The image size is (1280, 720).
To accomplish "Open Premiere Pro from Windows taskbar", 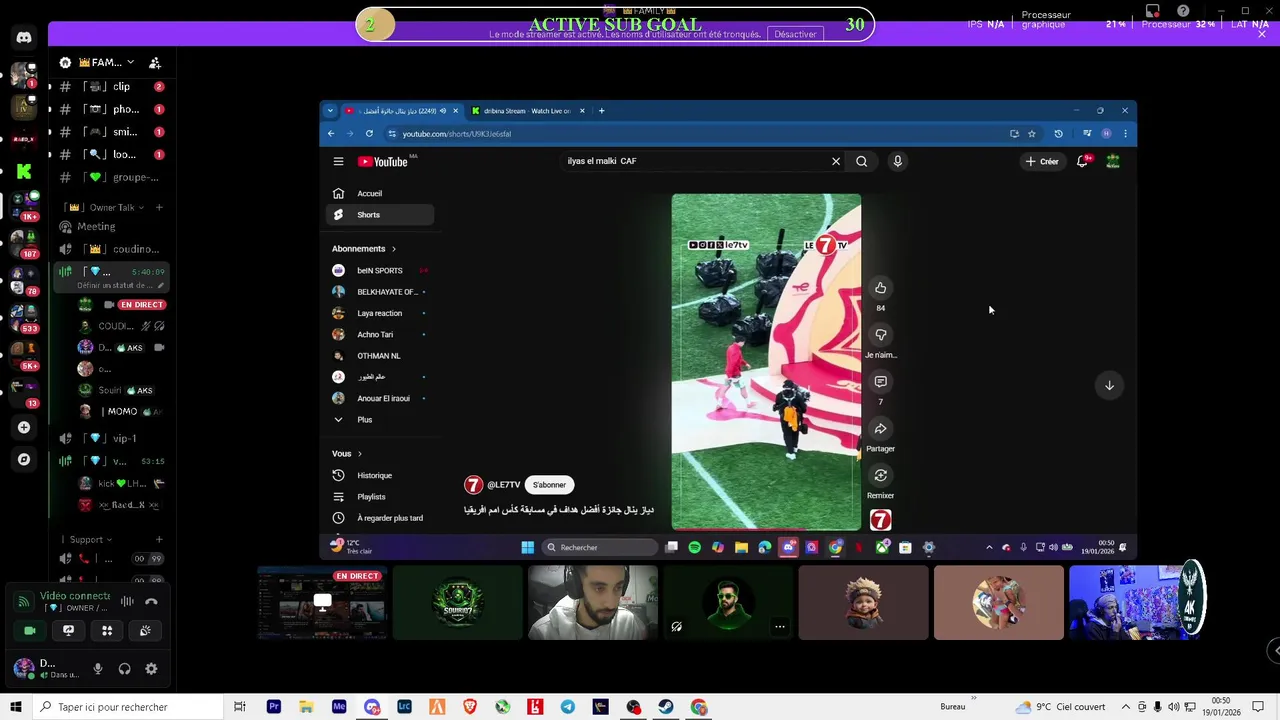I will tap(273, 707).
